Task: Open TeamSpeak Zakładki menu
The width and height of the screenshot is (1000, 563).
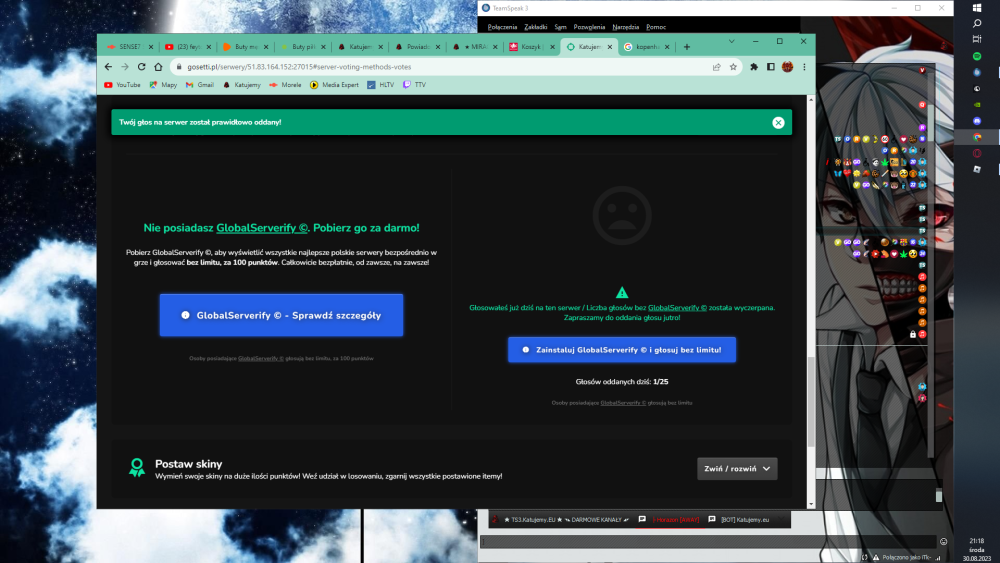Action: coord(536,27)
